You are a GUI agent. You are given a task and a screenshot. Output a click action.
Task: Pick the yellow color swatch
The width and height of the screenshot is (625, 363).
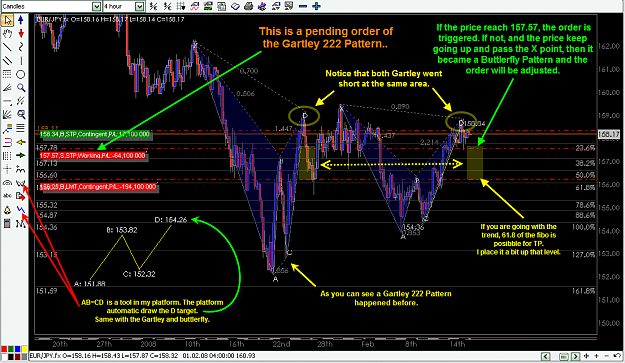pyautogui.click(x=24, y=350)
